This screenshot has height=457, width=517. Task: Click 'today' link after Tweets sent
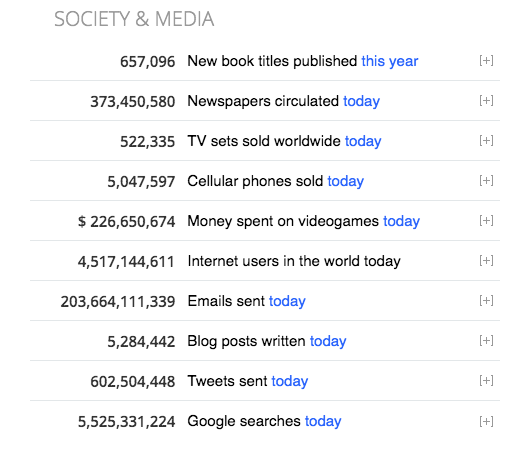(290, 382)
